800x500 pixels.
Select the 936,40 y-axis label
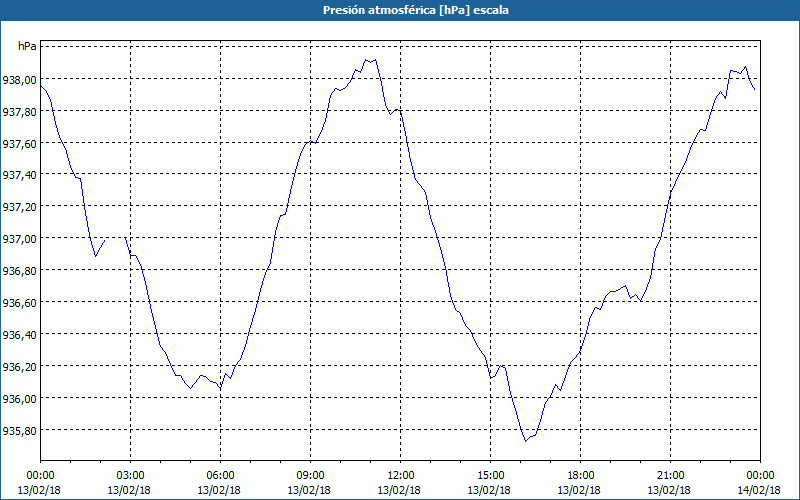(19, 334)
